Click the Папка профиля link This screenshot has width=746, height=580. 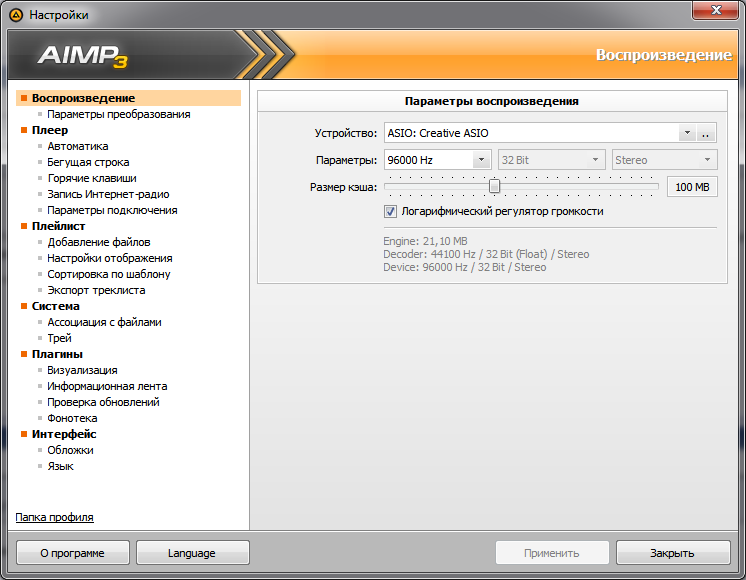click(x=54, y=517)
